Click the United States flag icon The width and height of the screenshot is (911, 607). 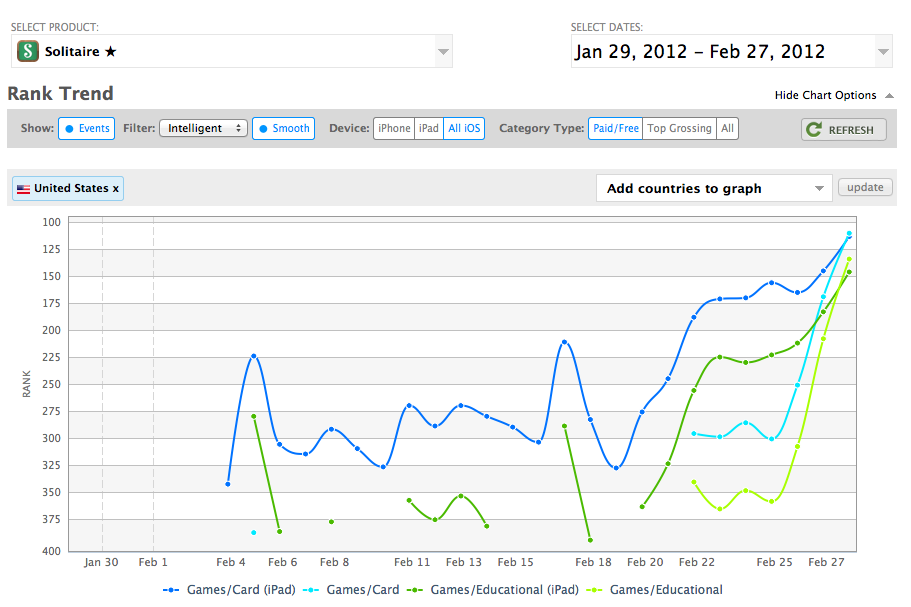tap(23, 189)
